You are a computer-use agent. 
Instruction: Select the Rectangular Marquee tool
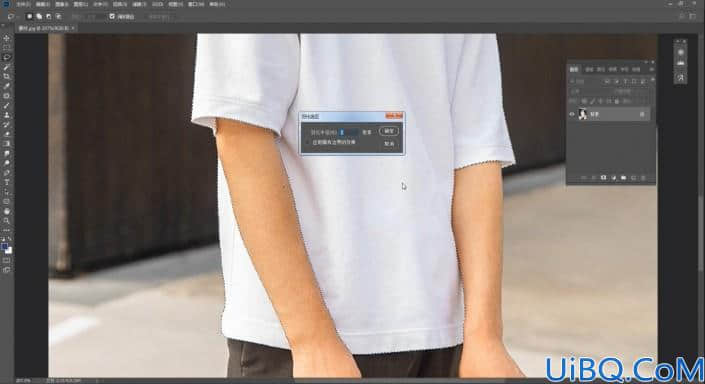point(7,48)
